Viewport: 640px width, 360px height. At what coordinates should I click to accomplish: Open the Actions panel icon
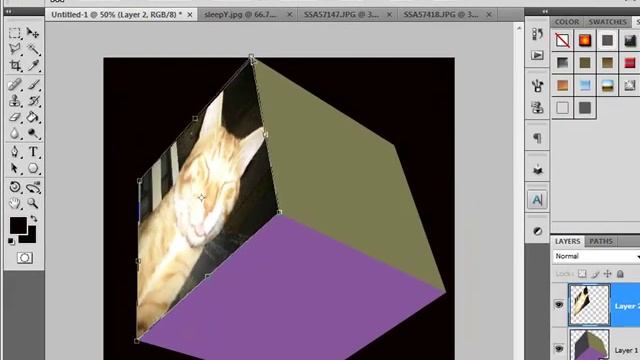[537, 55]
